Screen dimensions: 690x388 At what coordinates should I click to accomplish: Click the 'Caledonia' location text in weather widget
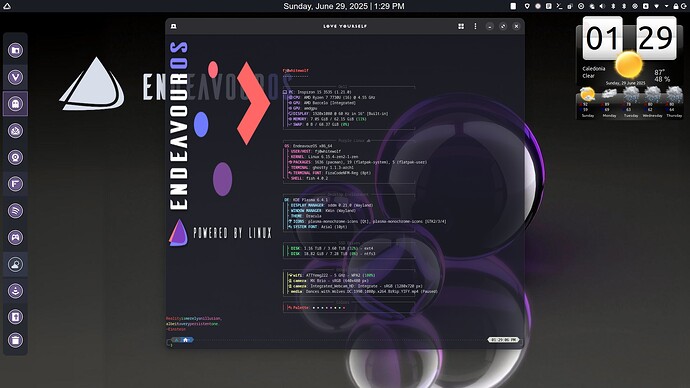pyautogui.click(x=594, y=69)
